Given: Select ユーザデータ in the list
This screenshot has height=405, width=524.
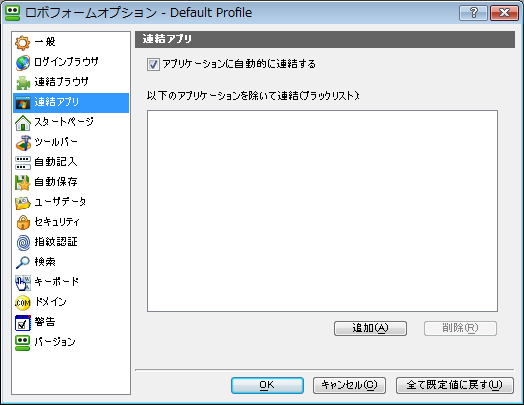Looking at the screenshot, I should 60,202.
